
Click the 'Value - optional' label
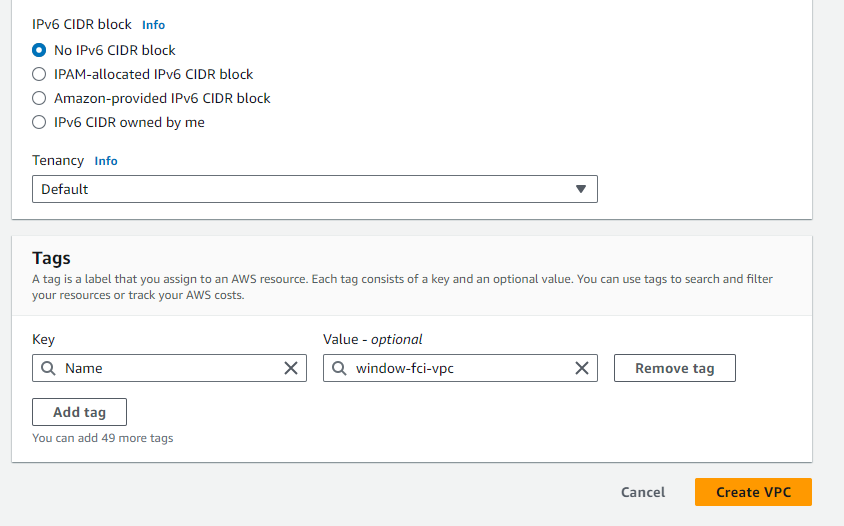[x=372, y=340]
